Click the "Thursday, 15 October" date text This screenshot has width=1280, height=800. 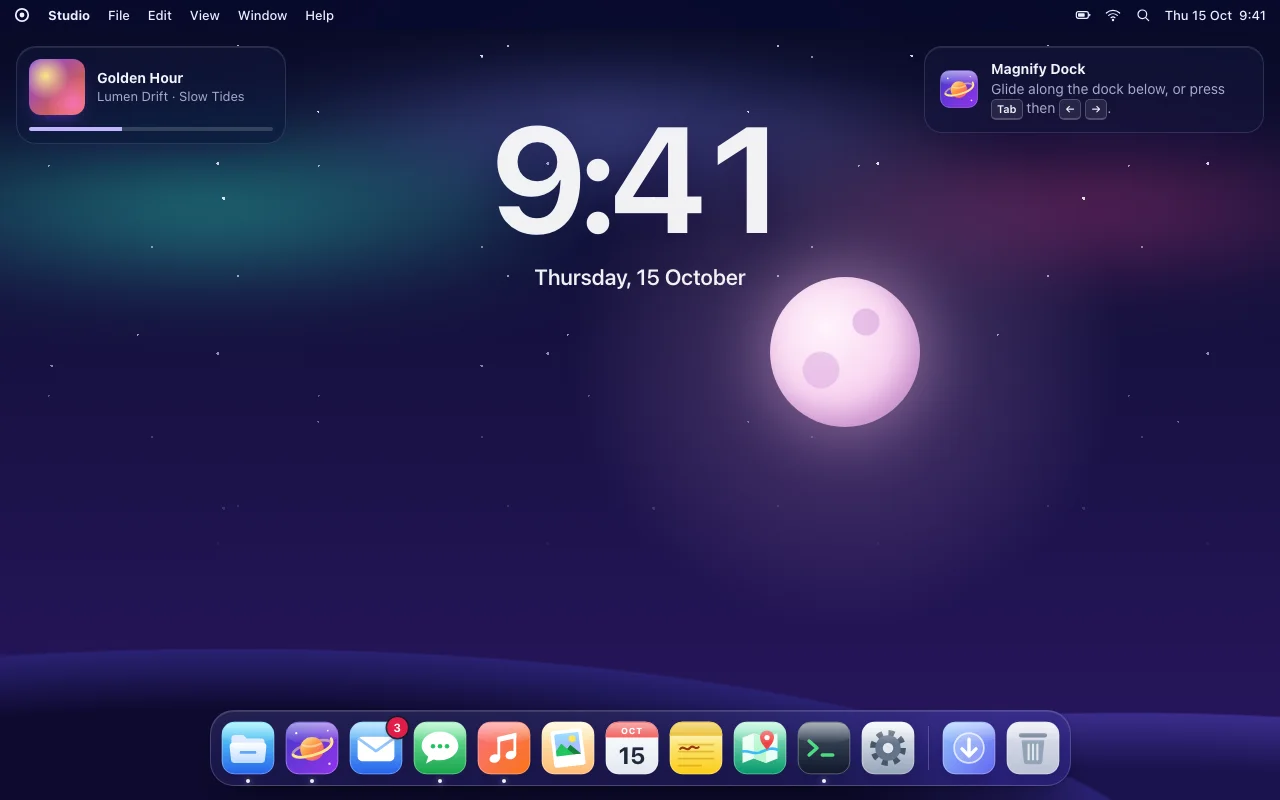(x=640, y=278)
